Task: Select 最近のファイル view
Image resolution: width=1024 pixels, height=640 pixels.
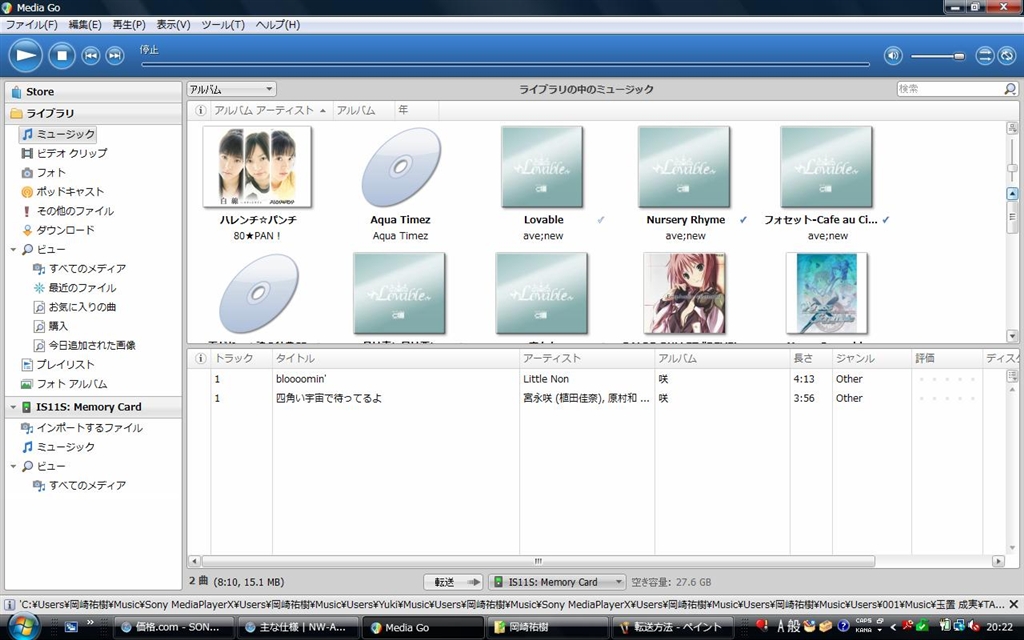Action: [x=74, y=287]
